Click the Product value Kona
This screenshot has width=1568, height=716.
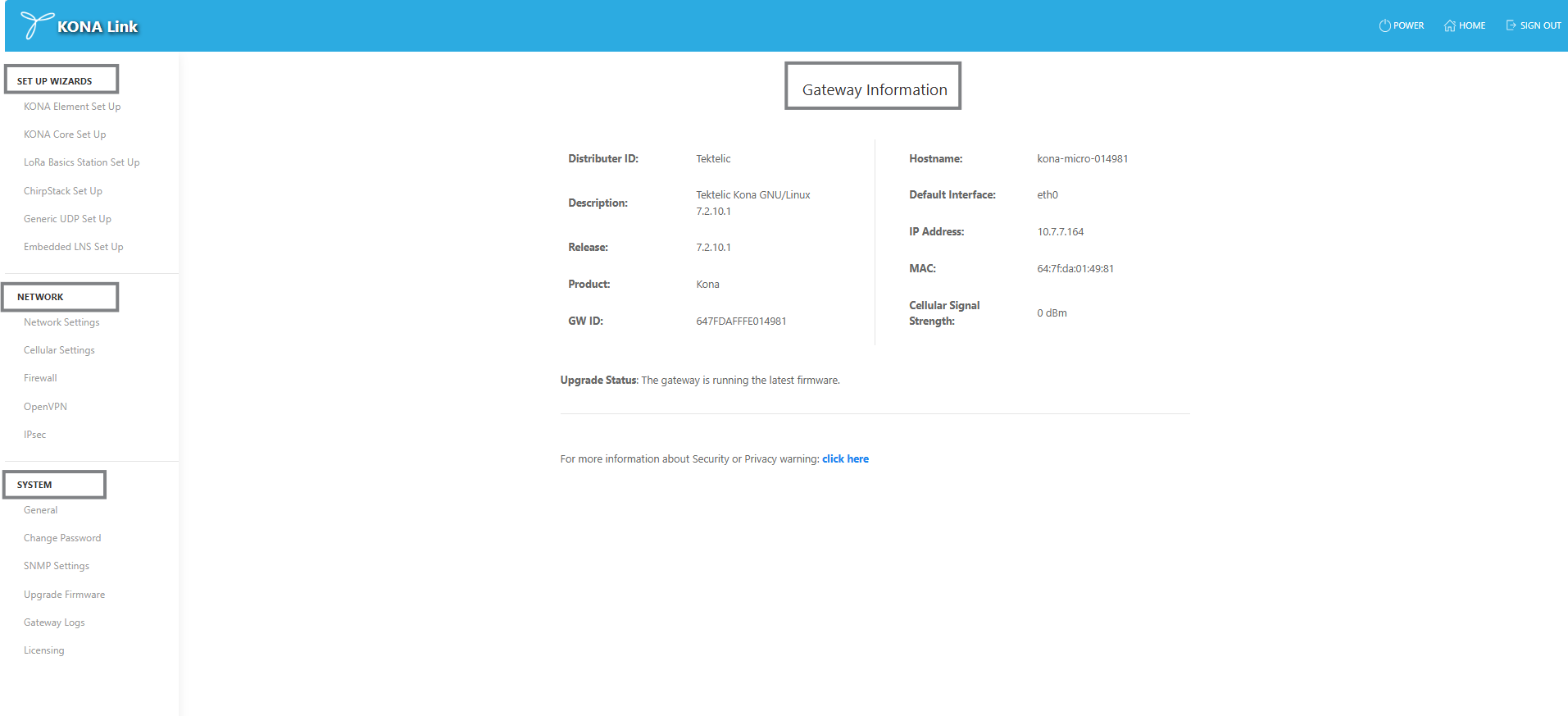(x=707, y=285)
